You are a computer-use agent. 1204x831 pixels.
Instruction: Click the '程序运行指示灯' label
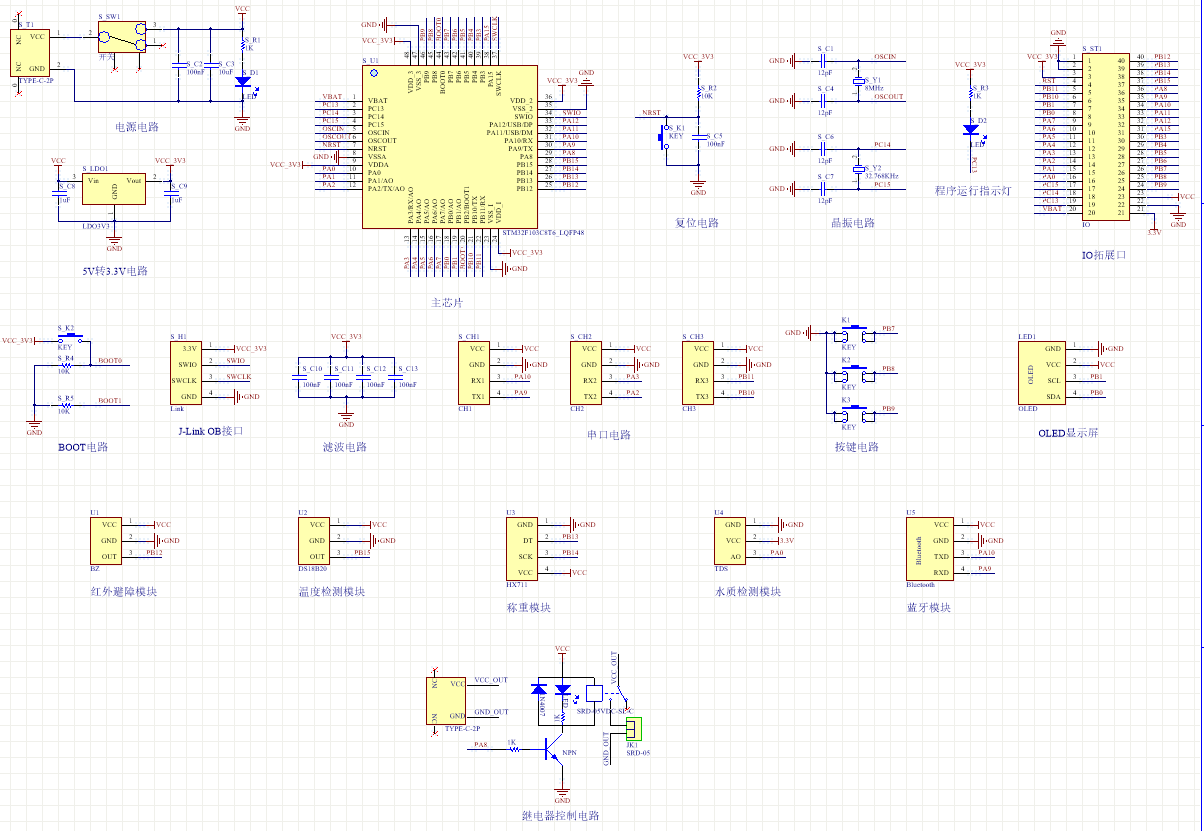(973, 190)
